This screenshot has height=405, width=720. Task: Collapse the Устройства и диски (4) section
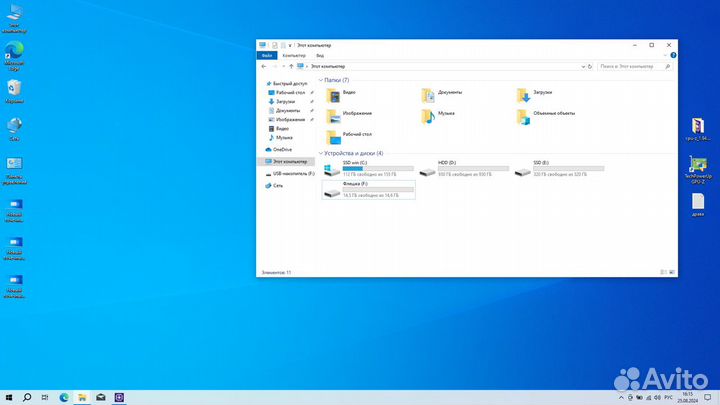(321, 153)
